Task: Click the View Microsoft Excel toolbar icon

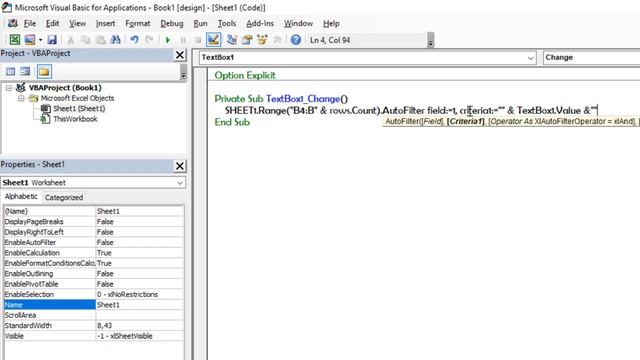Action: [15, 40]
